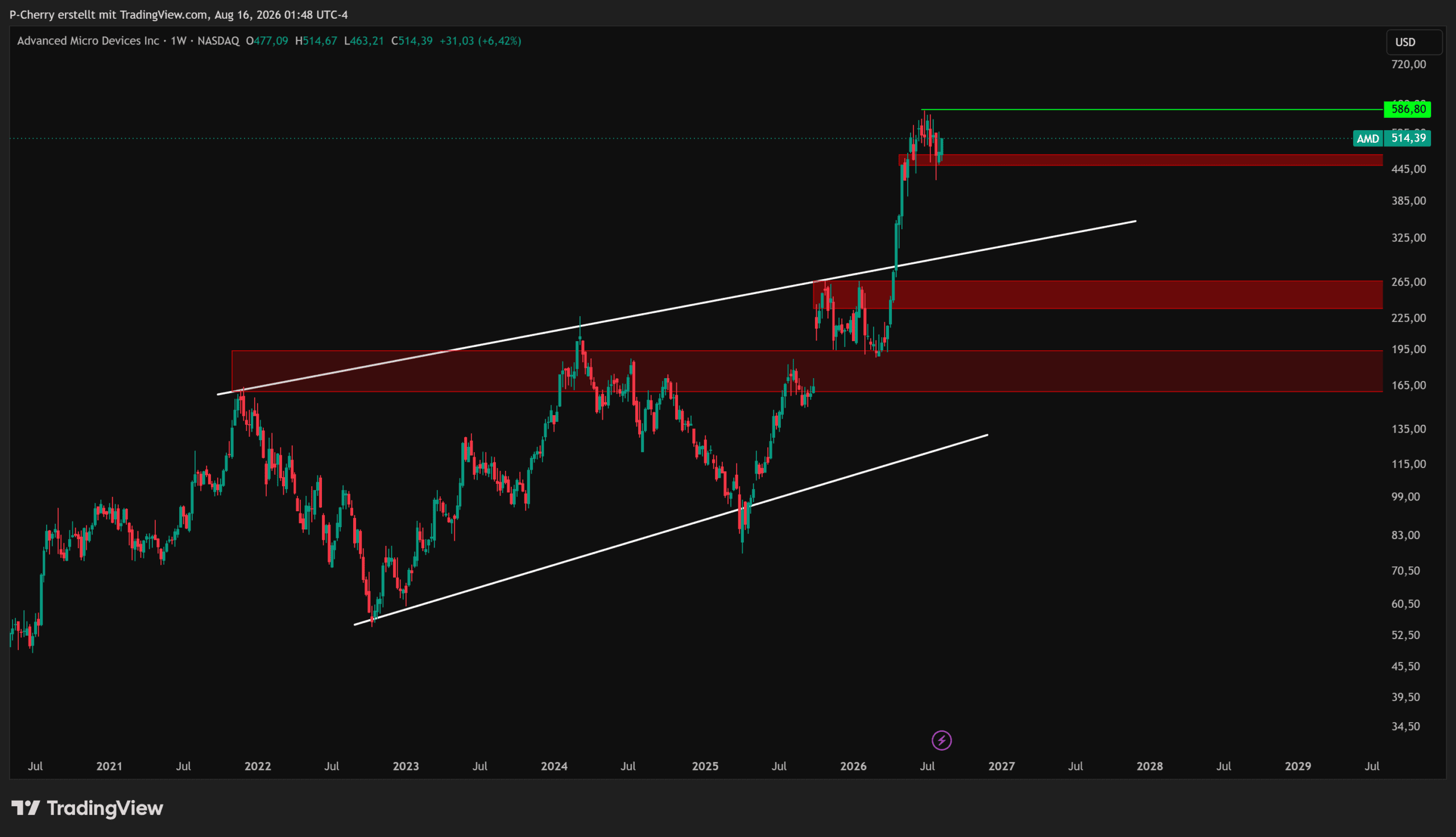Click the 2022 label on the time axis
The width and height of the screenshot is (1456, 837).
pyautogui.click(x=258, y=766)
